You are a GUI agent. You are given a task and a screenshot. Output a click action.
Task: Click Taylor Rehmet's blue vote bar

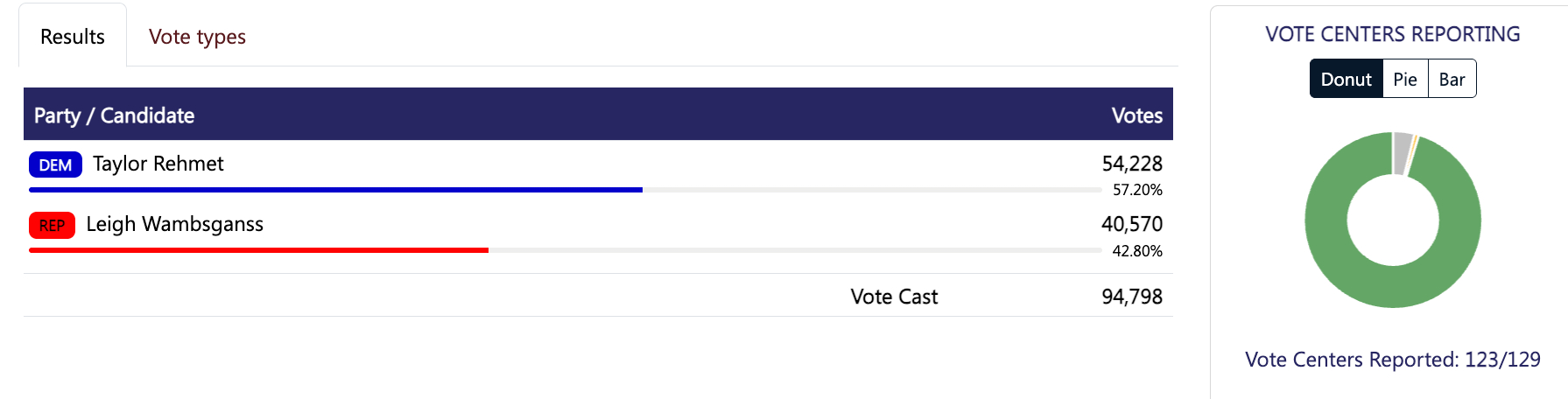pyautogui.click(x=335, y=190)
